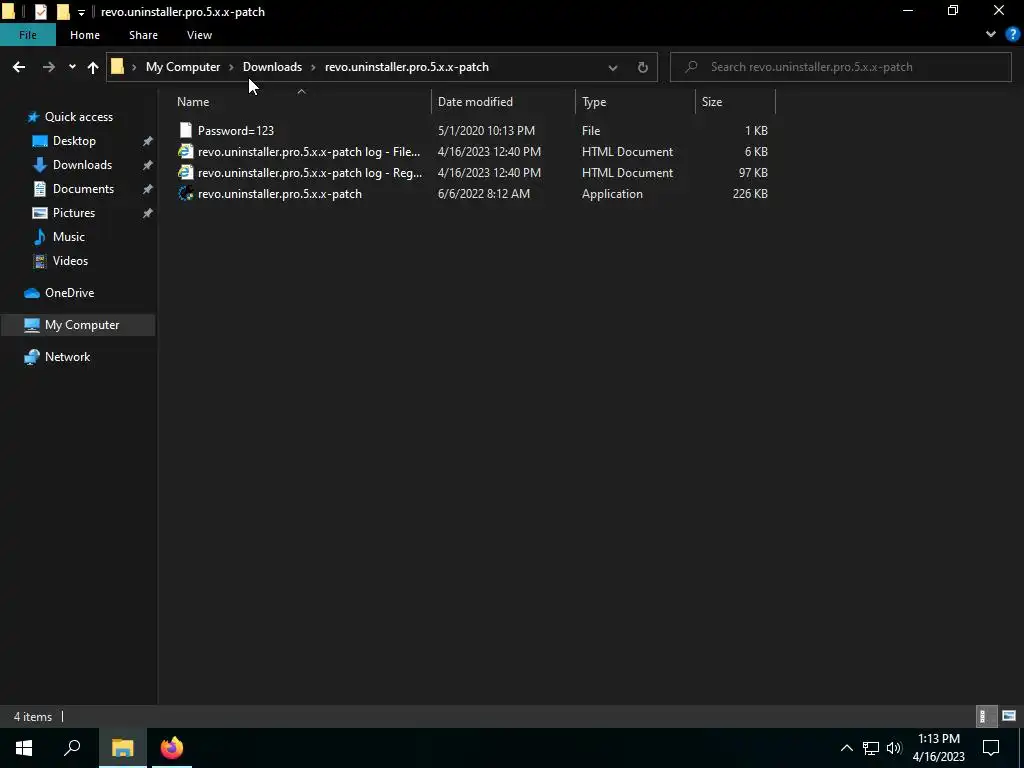The width and height of the screenshot is (1024, 768).
Task: Show hidden system tray icons
Action: click(x=846, y=748)
